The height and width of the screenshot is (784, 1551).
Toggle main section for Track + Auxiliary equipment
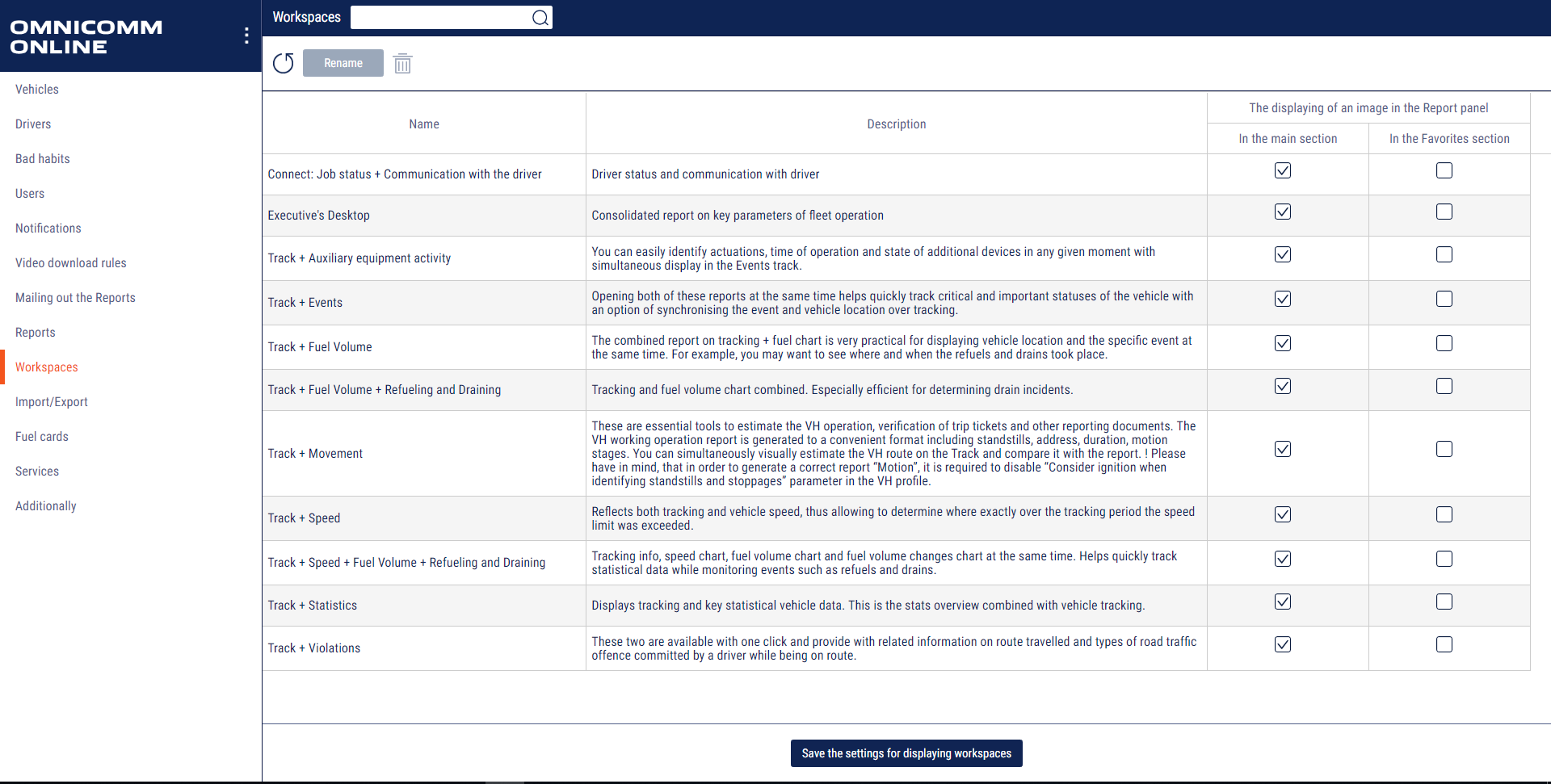click(x=1283, y=254)
